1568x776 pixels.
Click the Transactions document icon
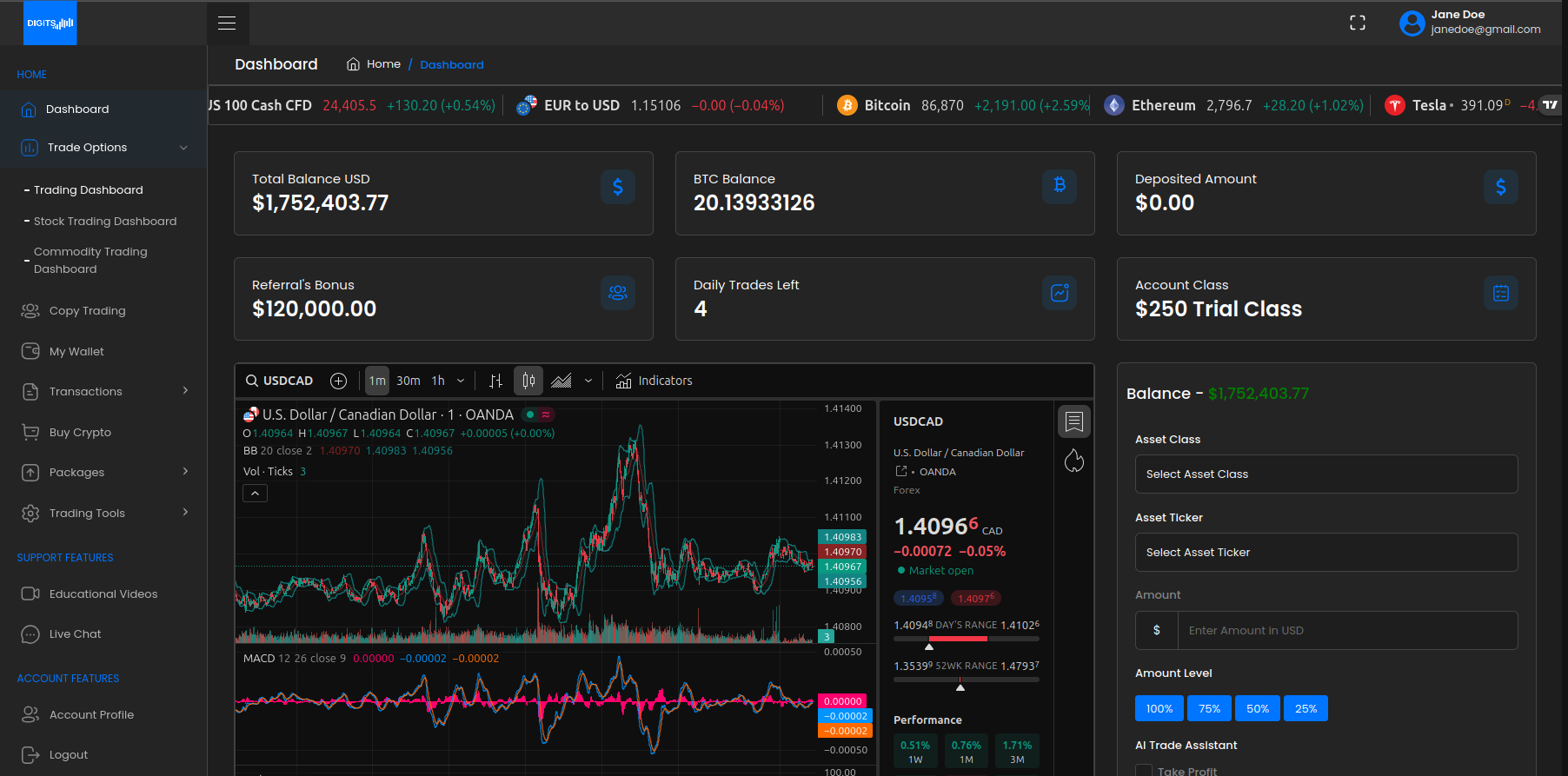tap(30, 392)
